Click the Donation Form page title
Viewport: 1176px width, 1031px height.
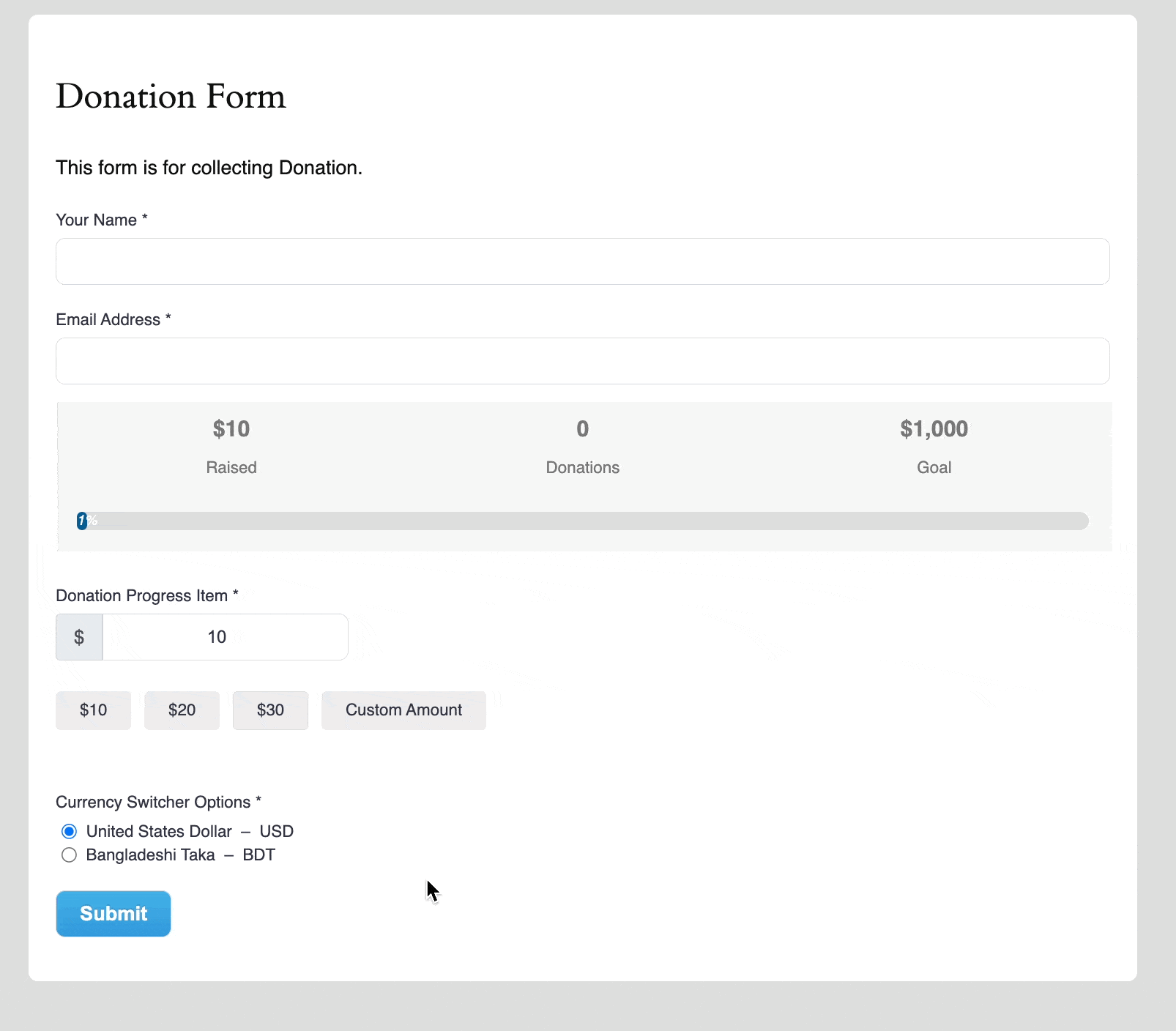click(x=171, y=96)
